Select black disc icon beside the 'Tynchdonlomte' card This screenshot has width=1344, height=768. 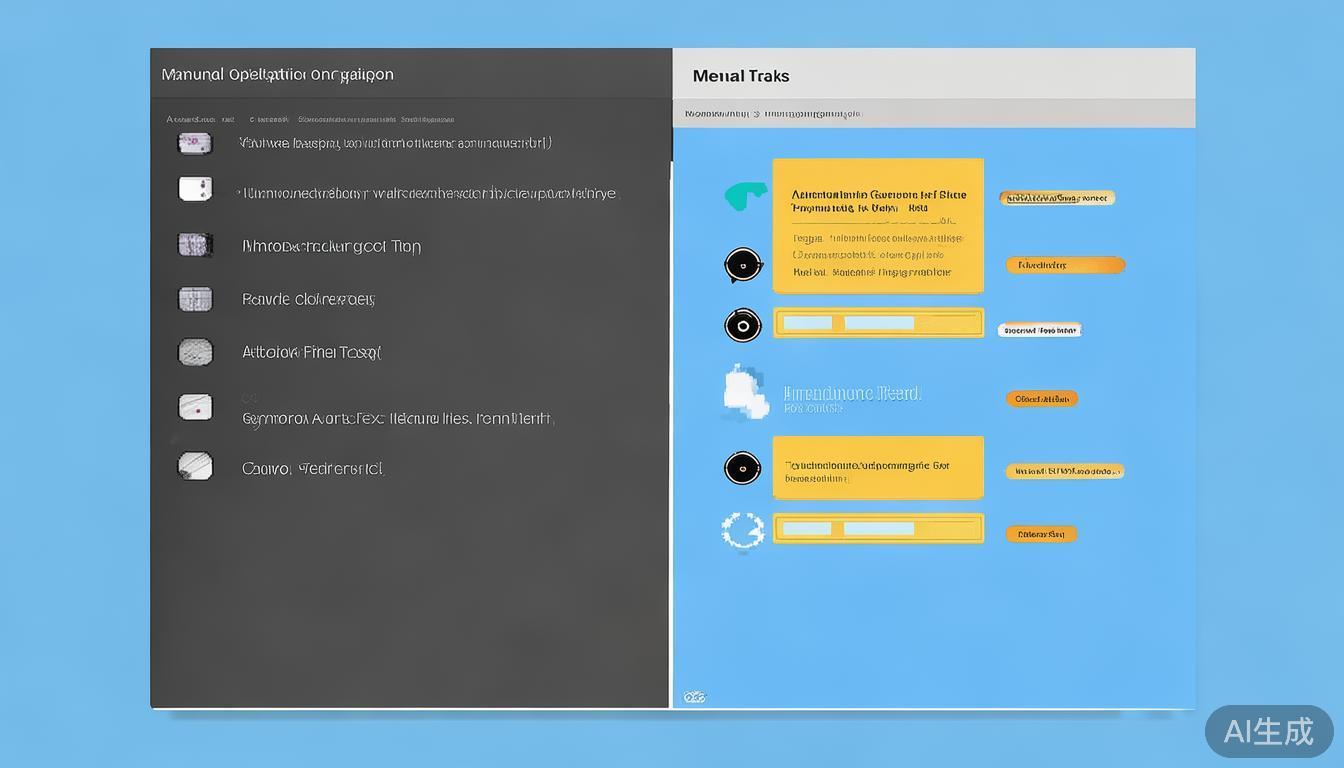point(742,468)
